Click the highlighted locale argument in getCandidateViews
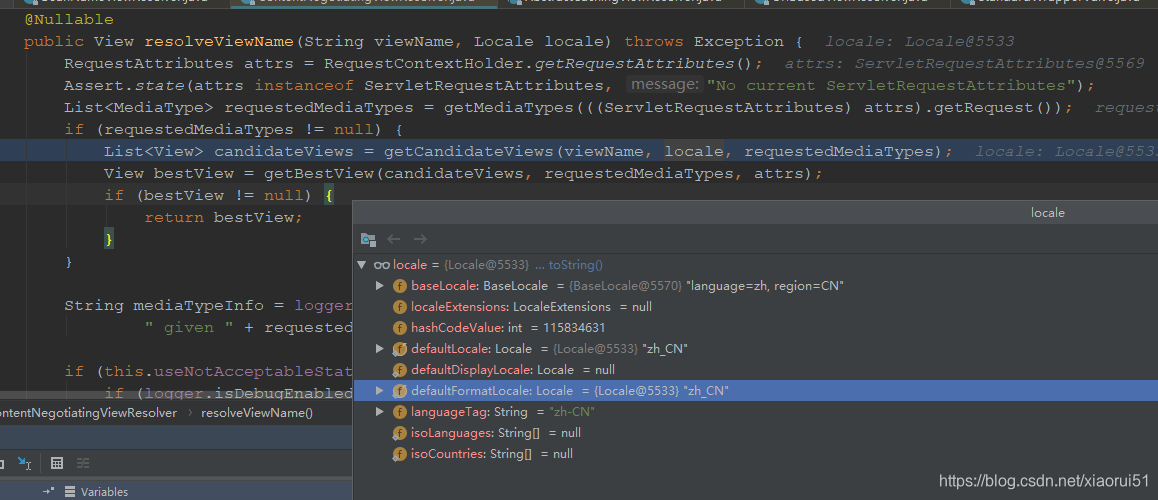Image resolution: width=1158 pixels, height=500 pixels. [x=693, y=151]
